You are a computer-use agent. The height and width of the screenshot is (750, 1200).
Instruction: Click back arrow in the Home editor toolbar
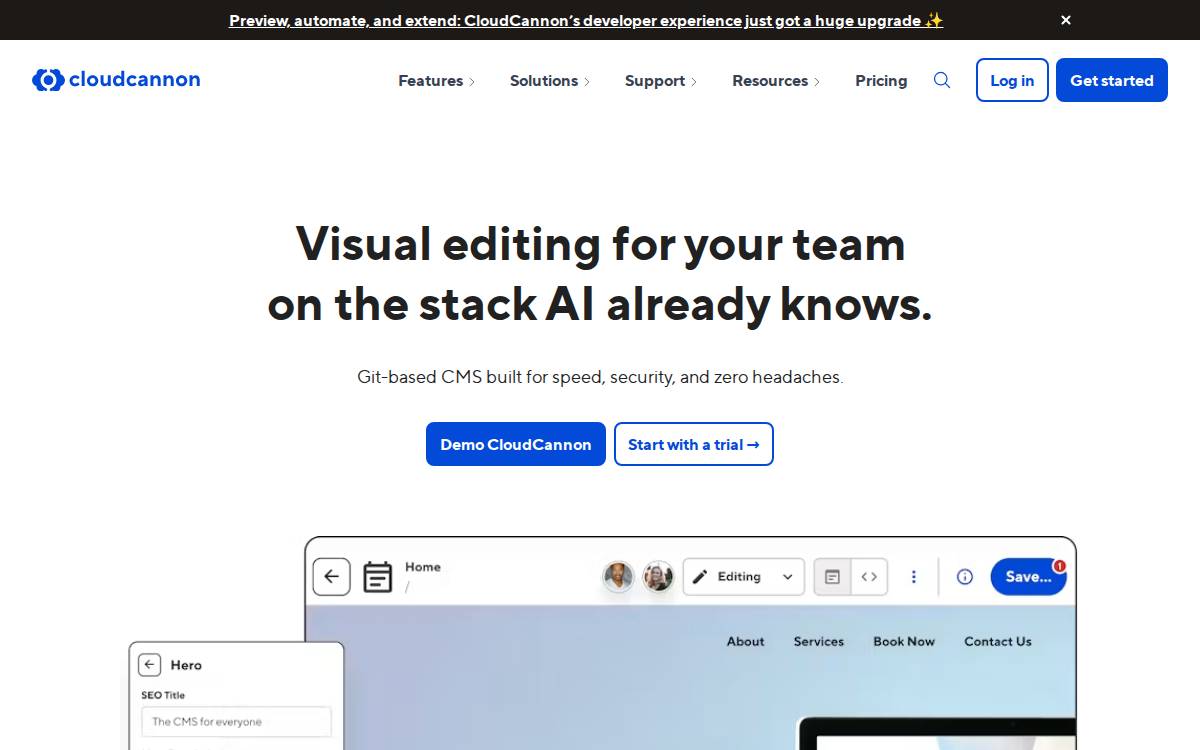(x=331, y=577)
